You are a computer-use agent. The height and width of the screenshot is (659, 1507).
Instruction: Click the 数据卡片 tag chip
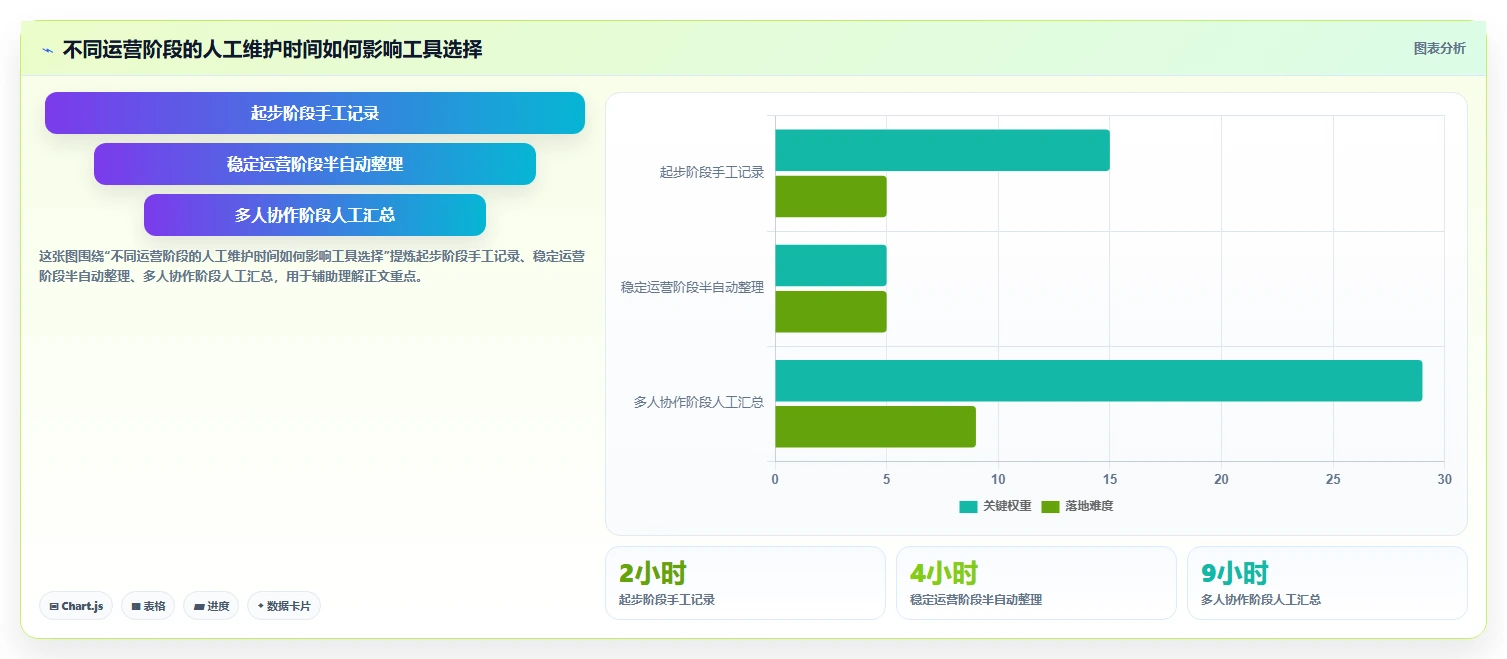pos(284,606)
